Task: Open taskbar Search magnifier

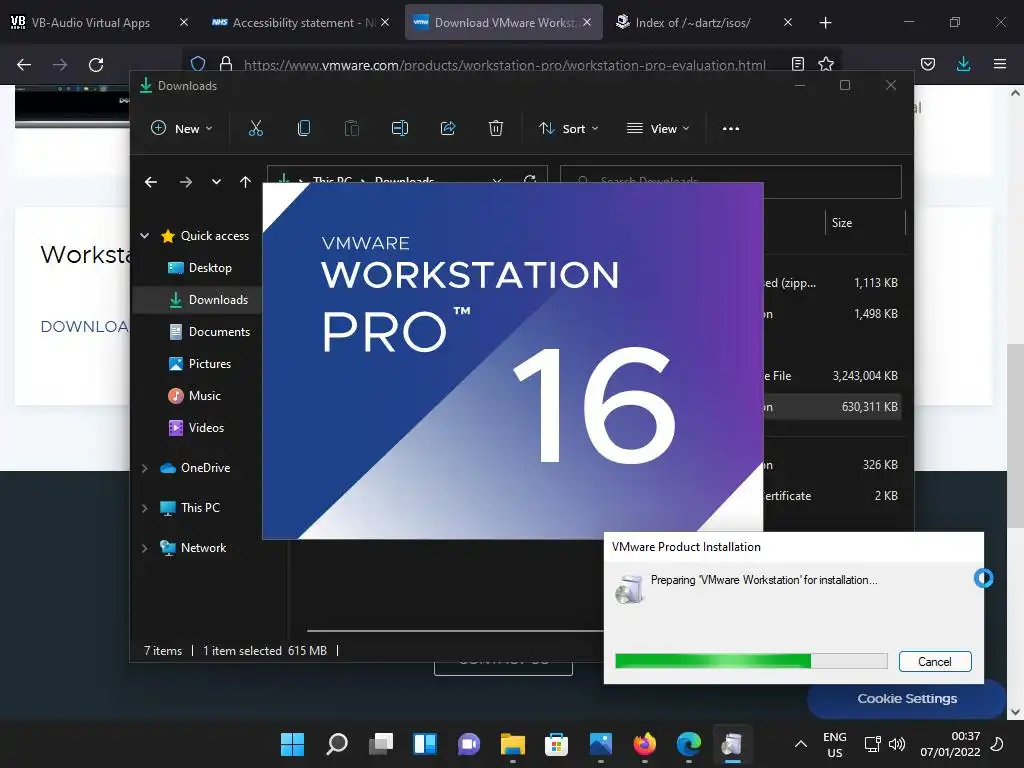Action: 337,744
